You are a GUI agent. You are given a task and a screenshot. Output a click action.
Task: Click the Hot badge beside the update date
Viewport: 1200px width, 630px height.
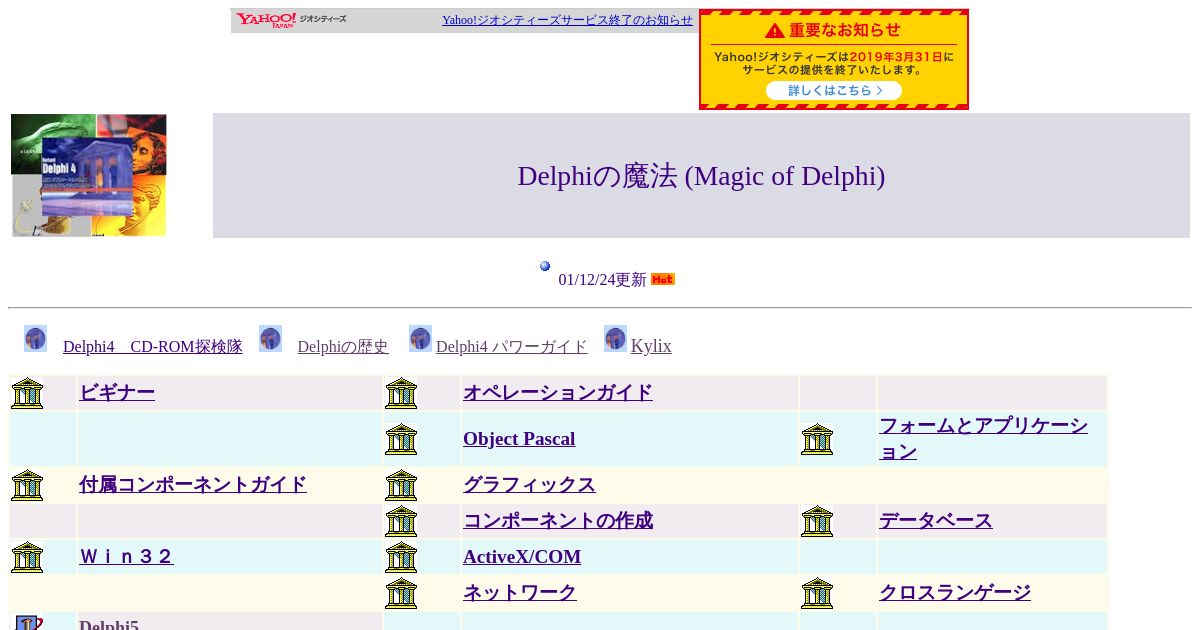[x=663, y=279]
